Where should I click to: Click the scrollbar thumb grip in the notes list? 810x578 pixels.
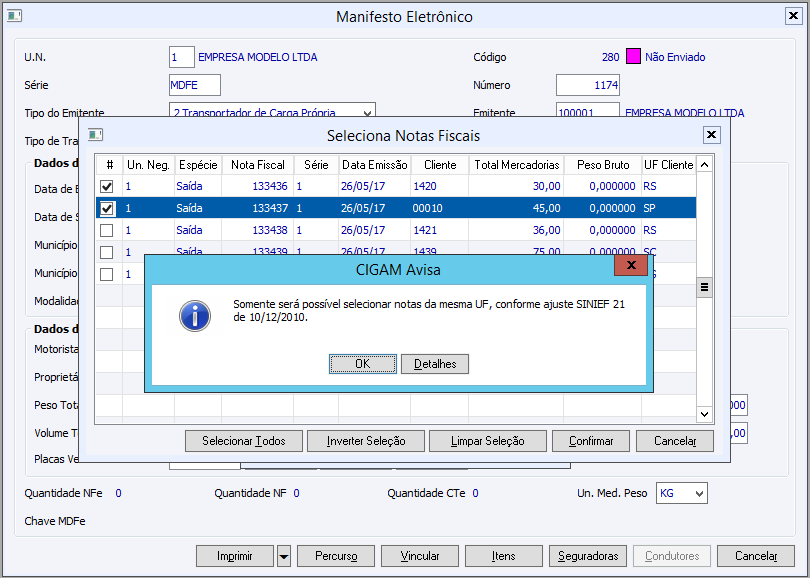704,287
